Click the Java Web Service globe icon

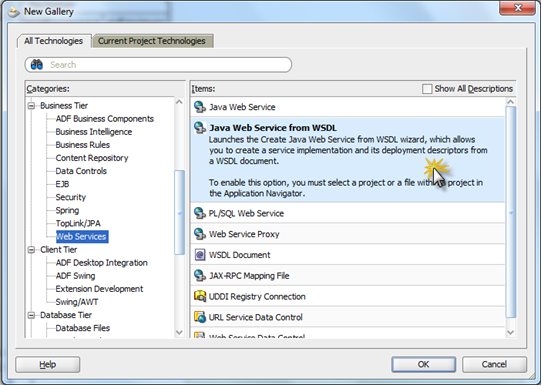[200, 107]
